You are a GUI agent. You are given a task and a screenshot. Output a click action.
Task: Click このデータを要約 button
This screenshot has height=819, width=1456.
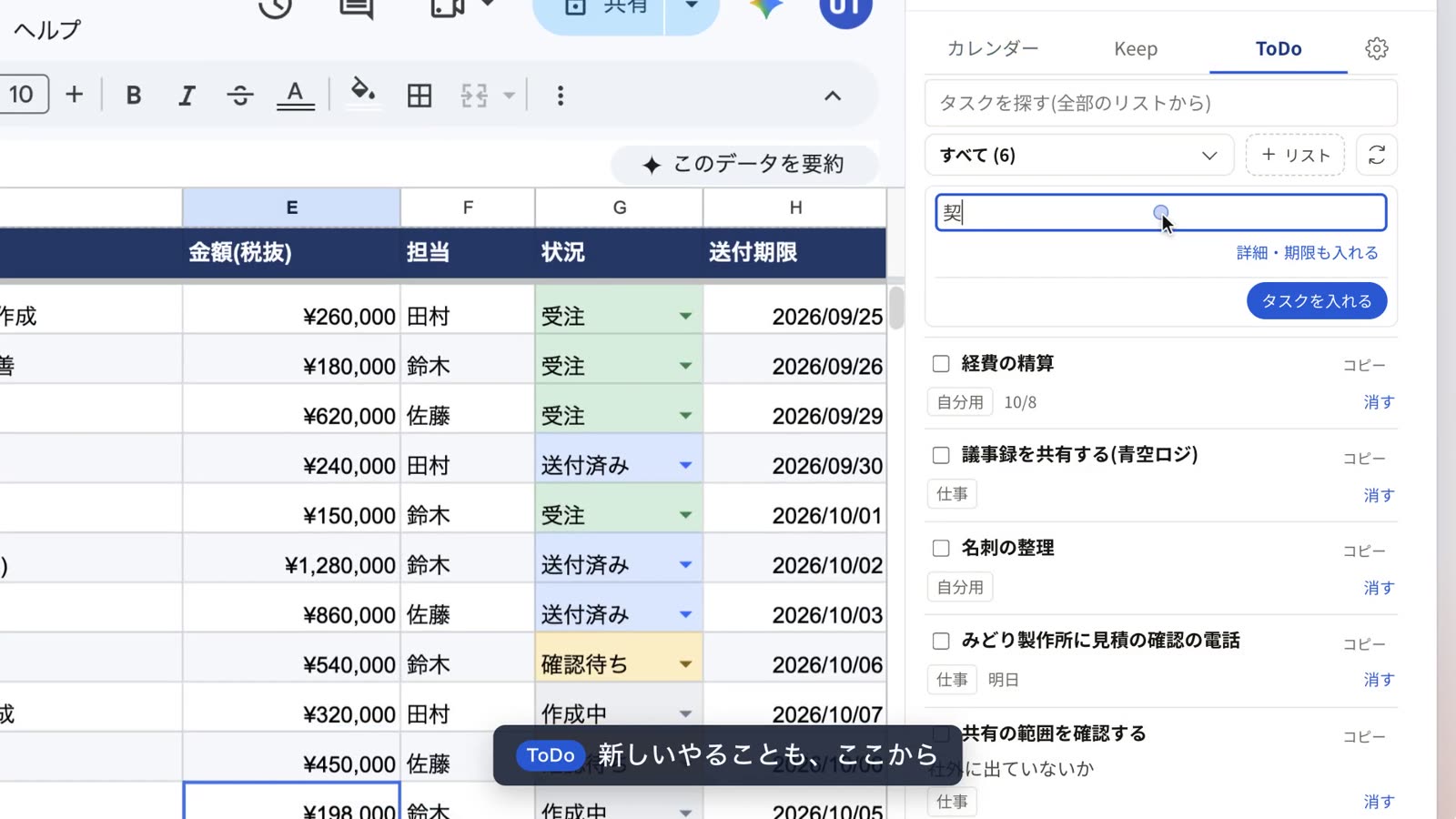[745, 165]
